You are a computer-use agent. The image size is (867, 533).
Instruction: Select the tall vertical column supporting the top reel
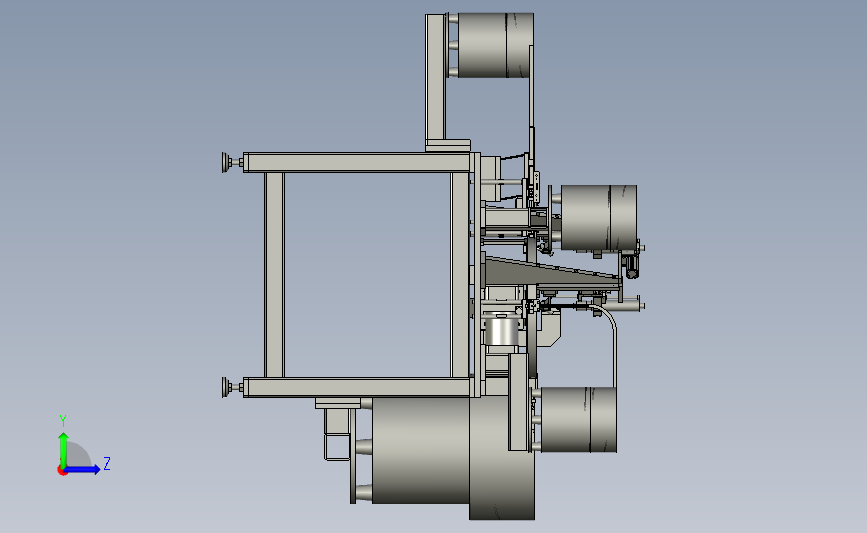436,77
